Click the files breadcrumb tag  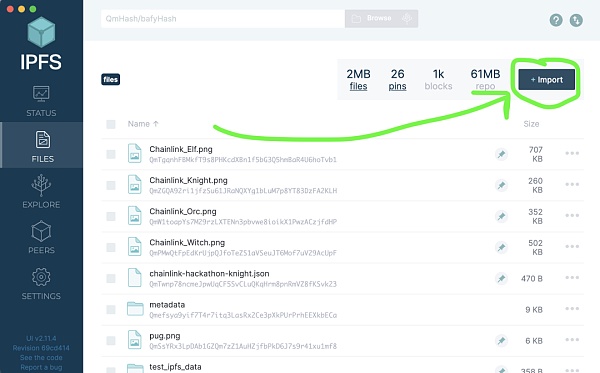111,80
